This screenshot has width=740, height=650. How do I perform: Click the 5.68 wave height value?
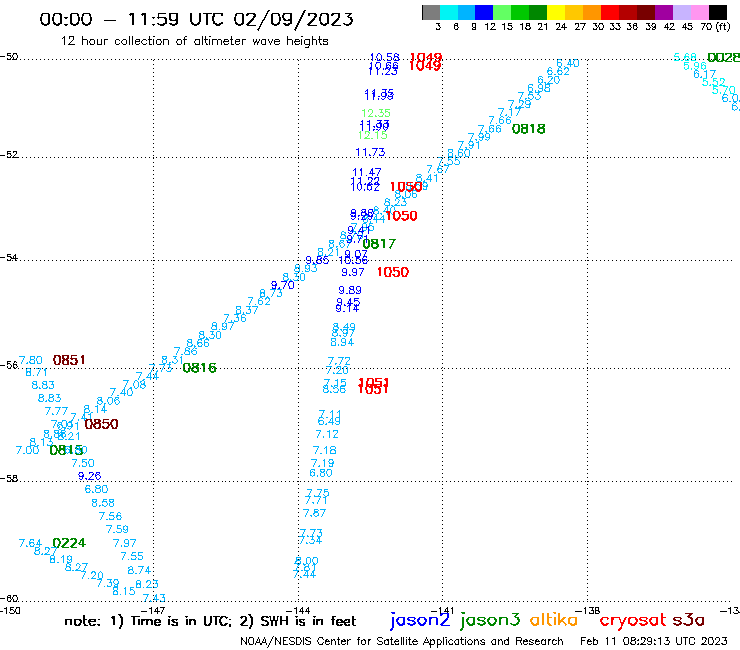(685, 57)
